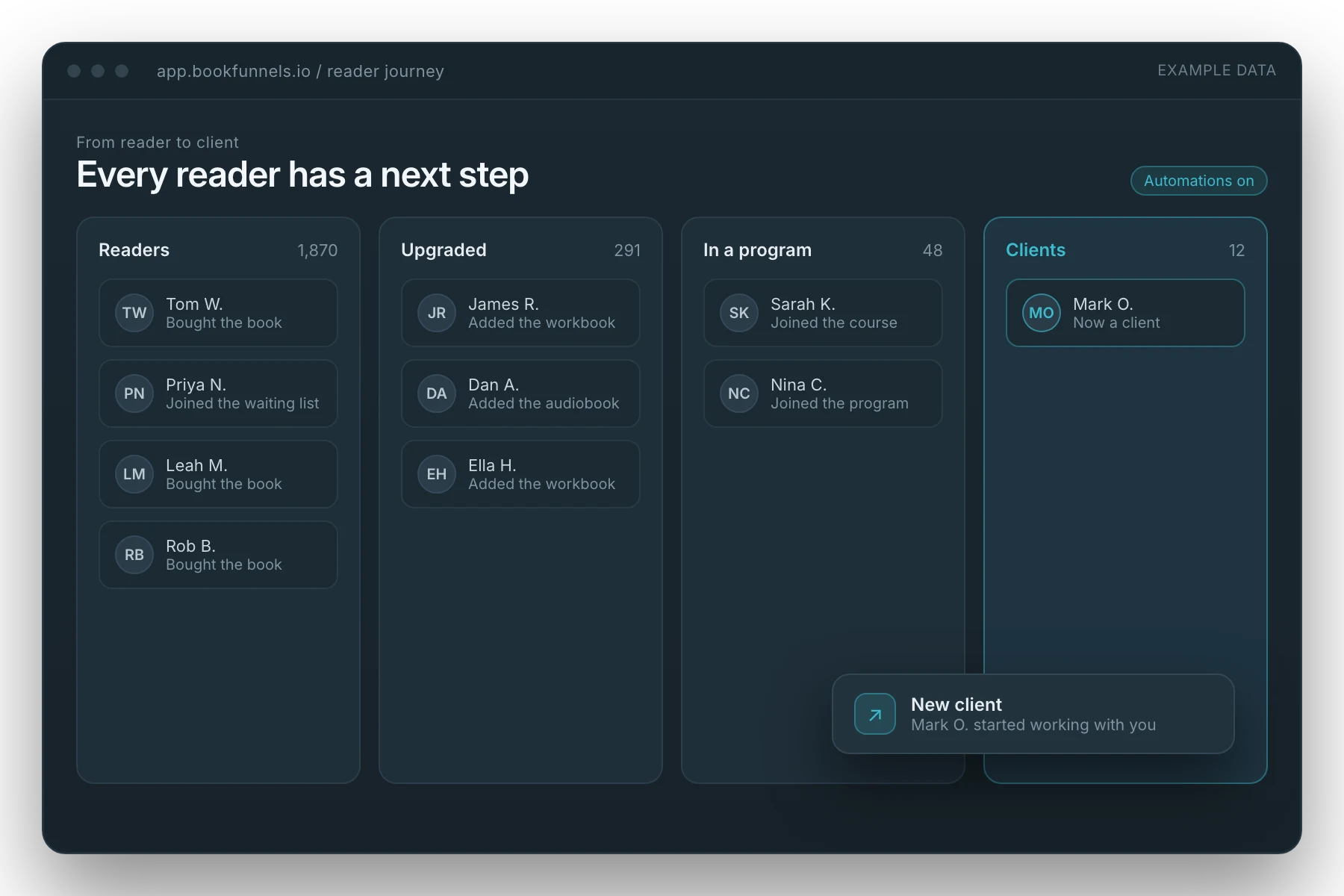Click Priya's 'Joined the waiting list' text
This screenshot has height=896, width=1344.
[x=243, y=403]
